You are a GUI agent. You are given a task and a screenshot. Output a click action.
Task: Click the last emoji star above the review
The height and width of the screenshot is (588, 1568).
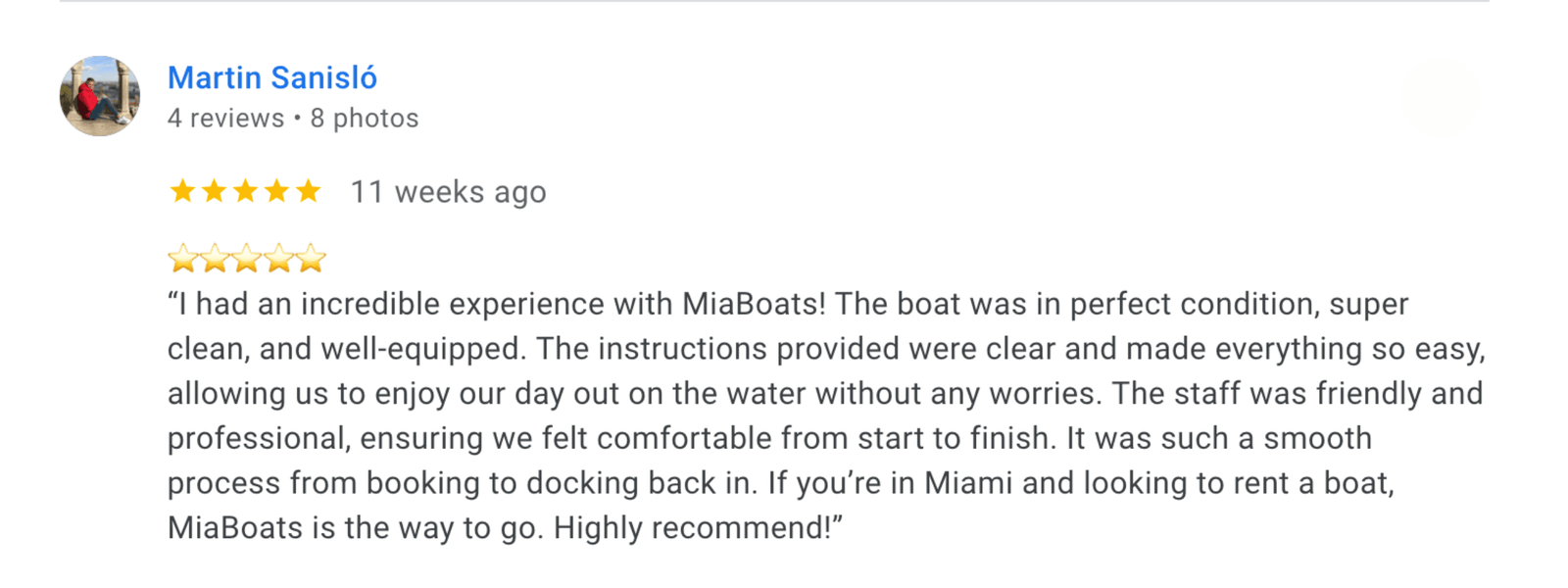tap(311, 259)
